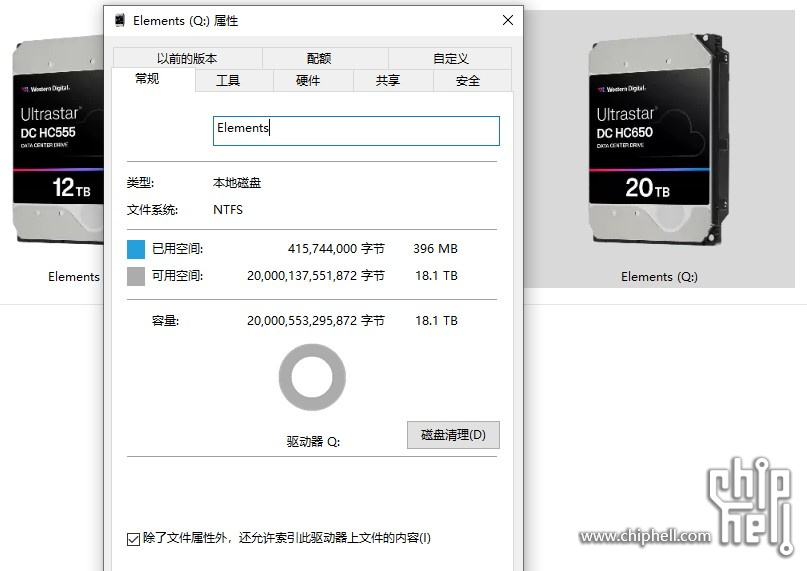This screenshot has height=571, width=807.
Task: Click the 文件系统 label
Action: 152,210
